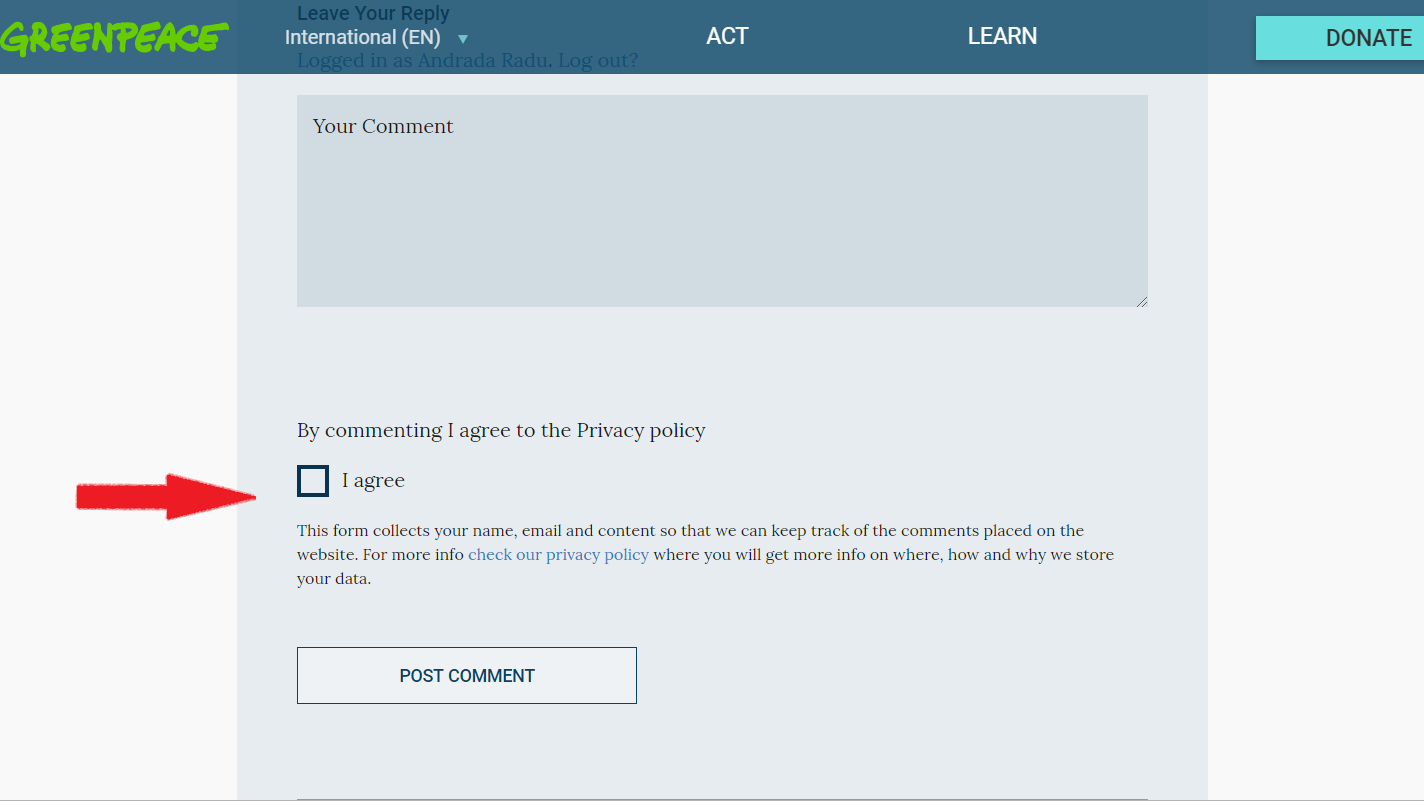Click the Log out? link
Viewport: 1424px width, 808px height.
[x=598, y=60]
